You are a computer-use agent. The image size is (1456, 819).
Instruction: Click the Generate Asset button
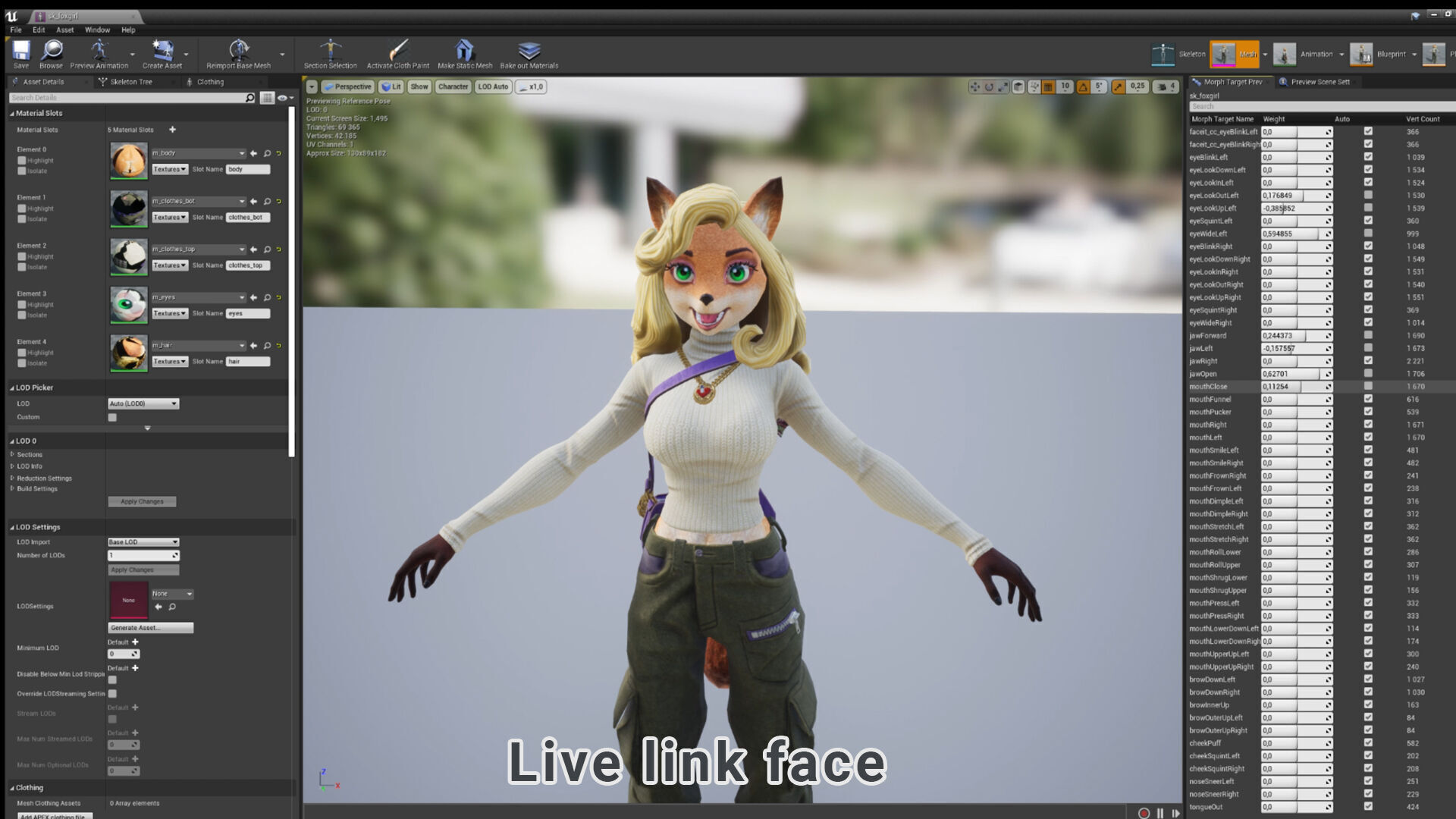pos(150,628)
